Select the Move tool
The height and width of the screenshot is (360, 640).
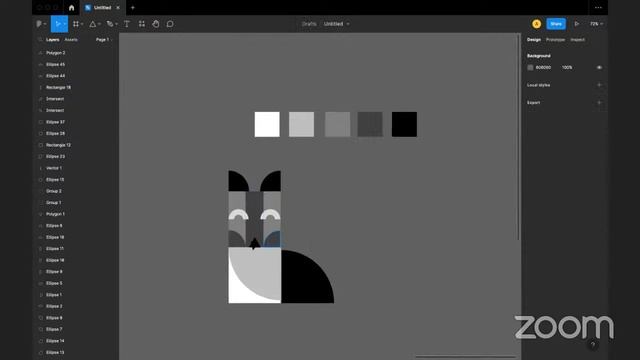(x=58, y=24)
